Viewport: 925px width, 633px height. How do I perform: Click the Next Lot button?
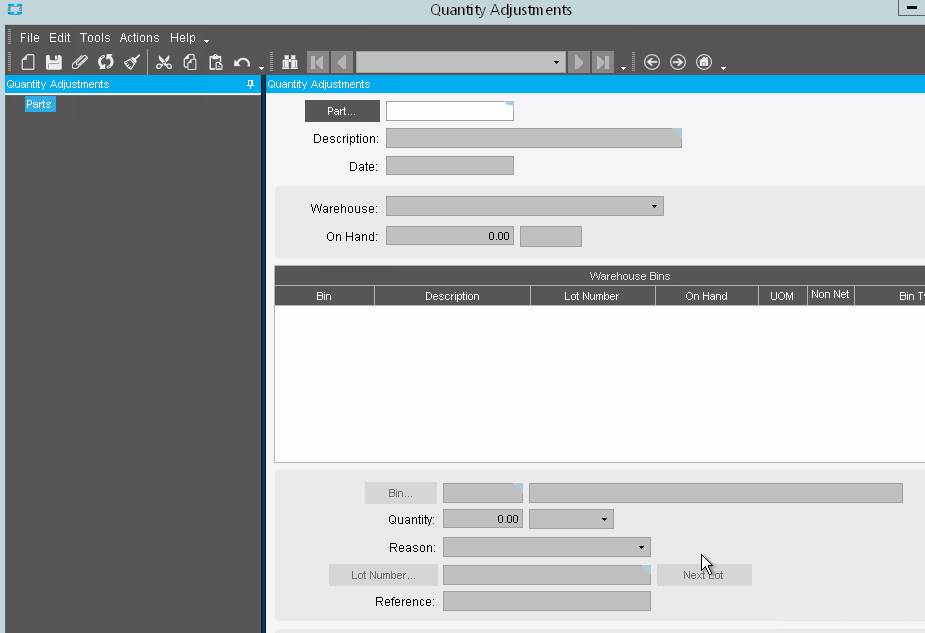(x=704, y=575)
